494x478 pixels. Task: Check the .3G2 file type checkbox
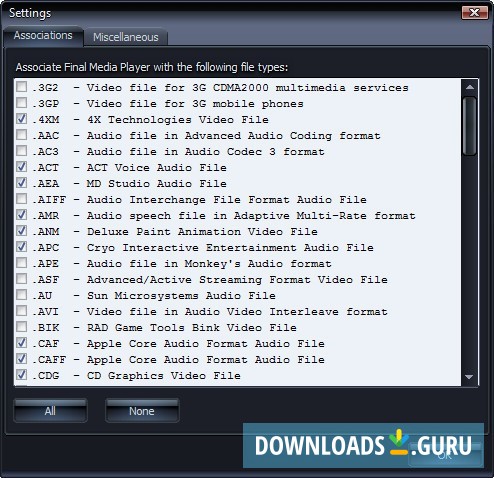pyautogui.click(x=22, y=87)
